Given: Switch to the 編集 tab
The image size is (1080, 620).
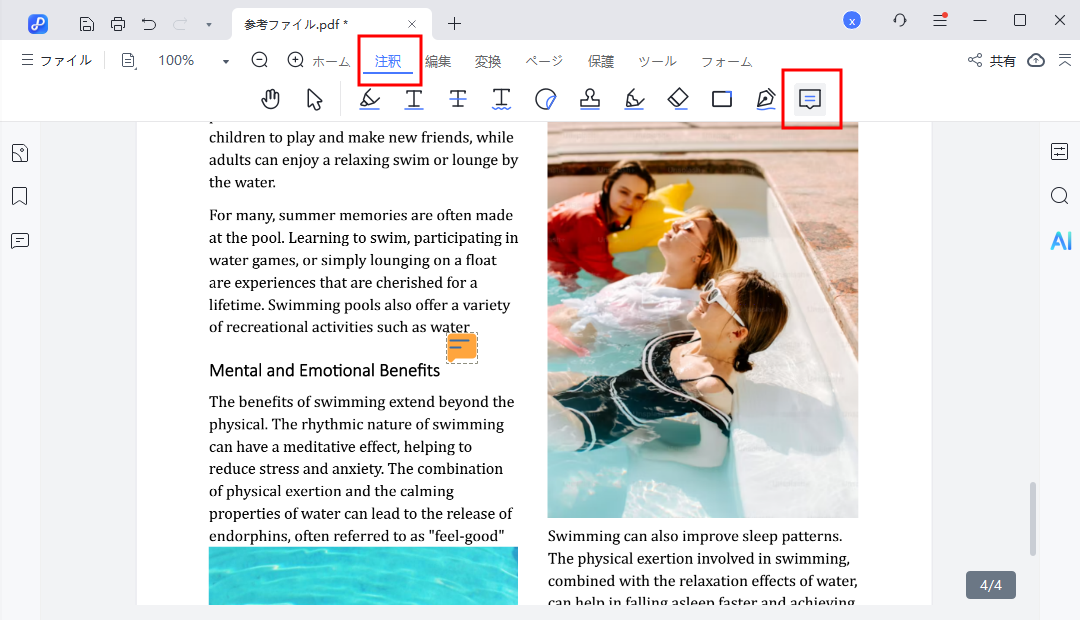Looking at the screenshot, I should (x=438, y=61).
